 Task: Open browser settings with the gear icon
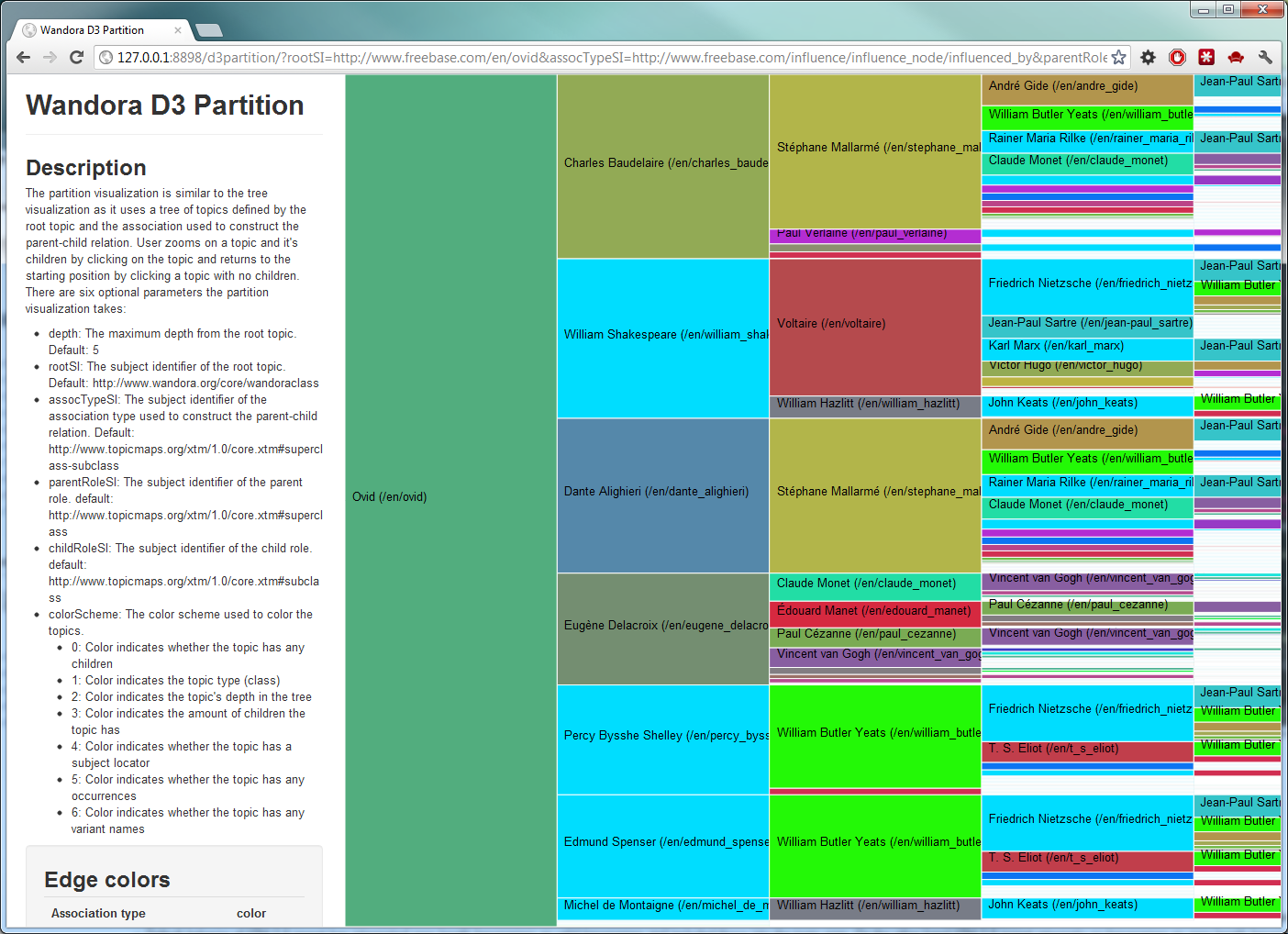(1148, 57)
